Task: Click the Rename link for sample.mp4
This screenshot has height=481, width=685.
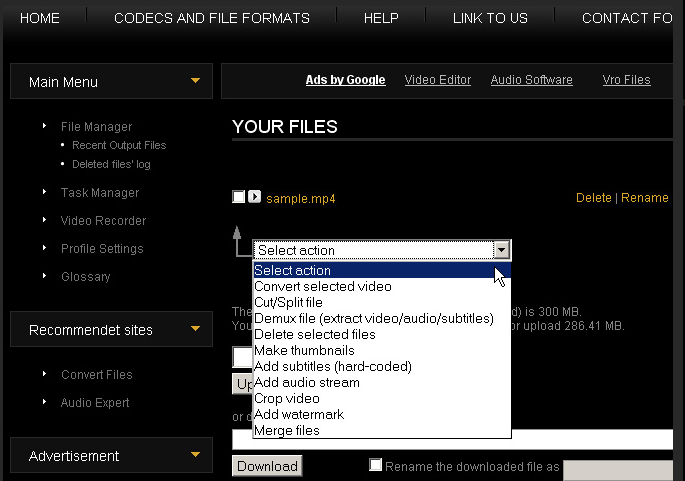Action: tap(645, 198)
